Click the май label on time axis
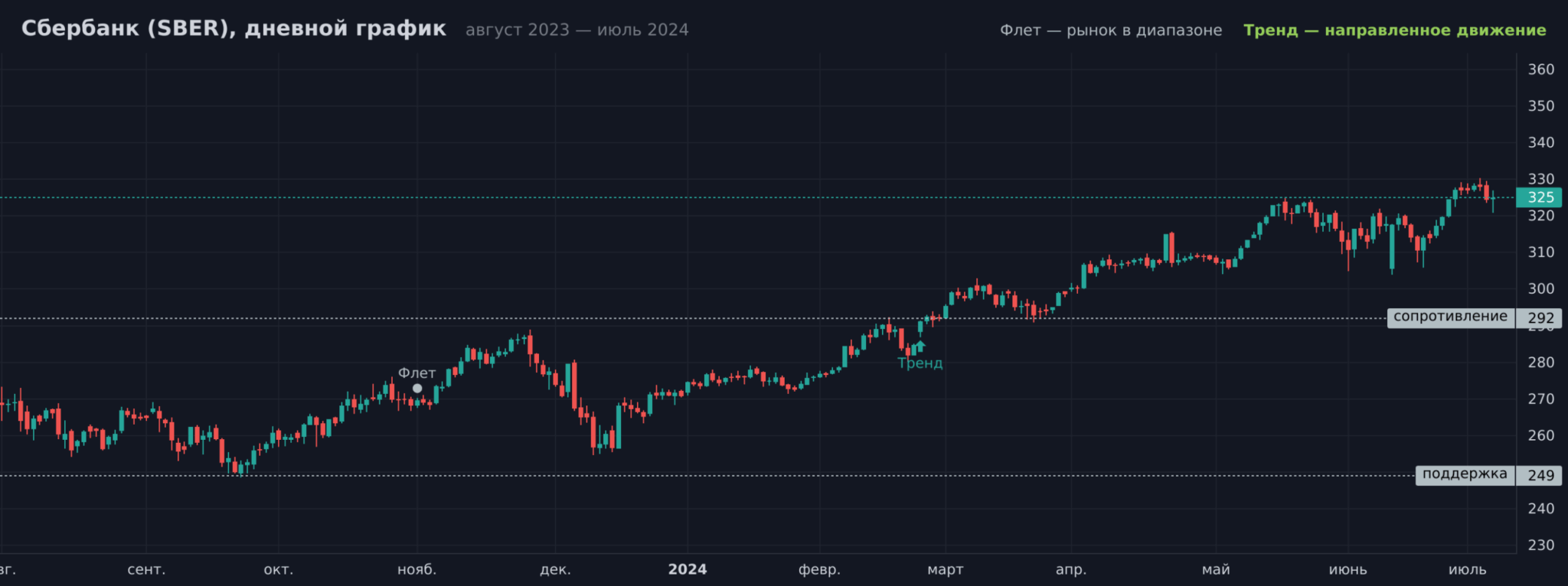Viewport: 1568px width, 586px height. 1217,570
